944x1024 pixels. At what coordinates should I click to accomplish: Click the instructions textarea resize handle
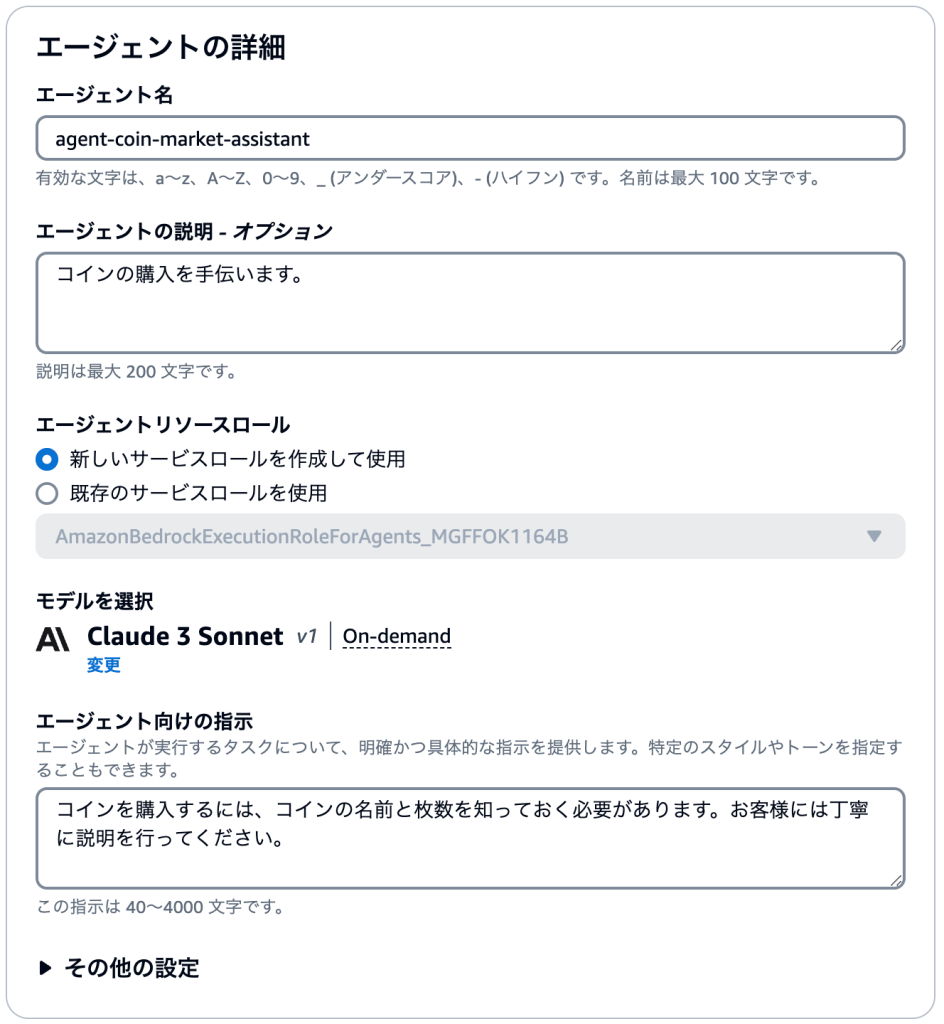[896, 881]
